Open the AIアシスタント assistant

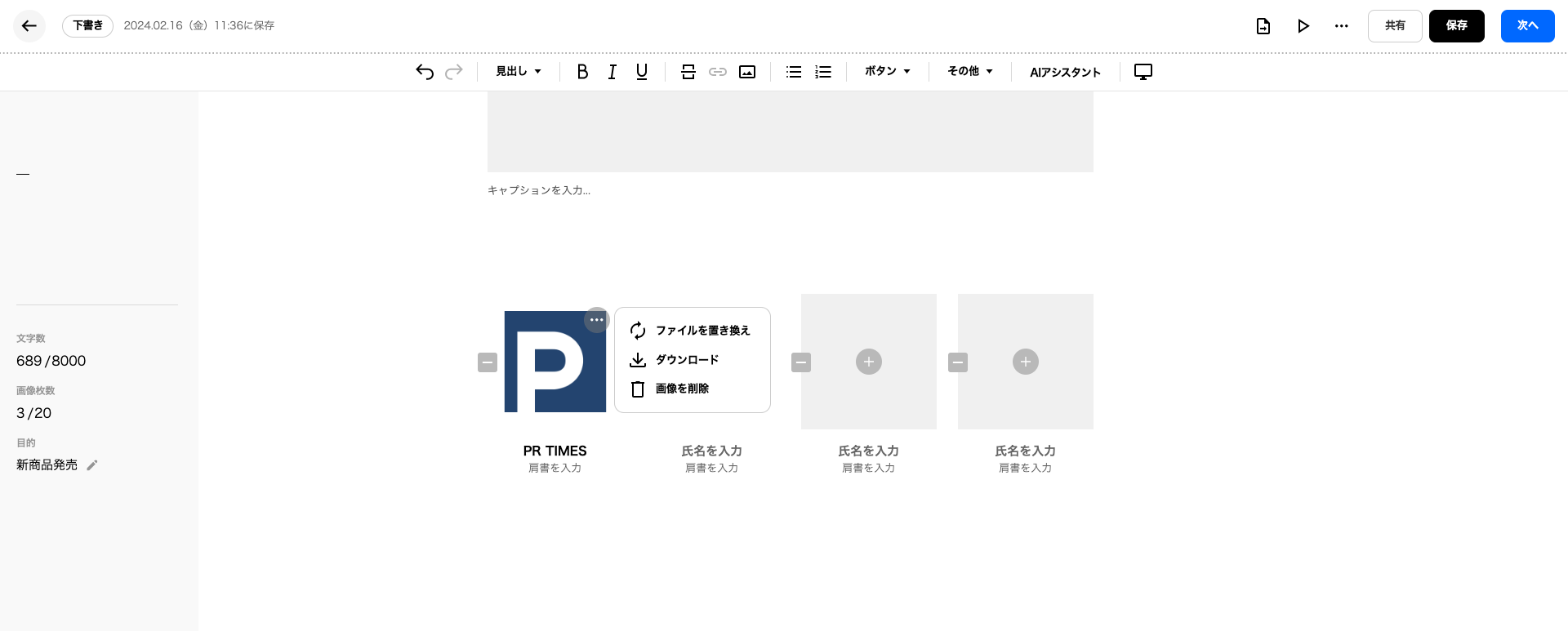1065,72
